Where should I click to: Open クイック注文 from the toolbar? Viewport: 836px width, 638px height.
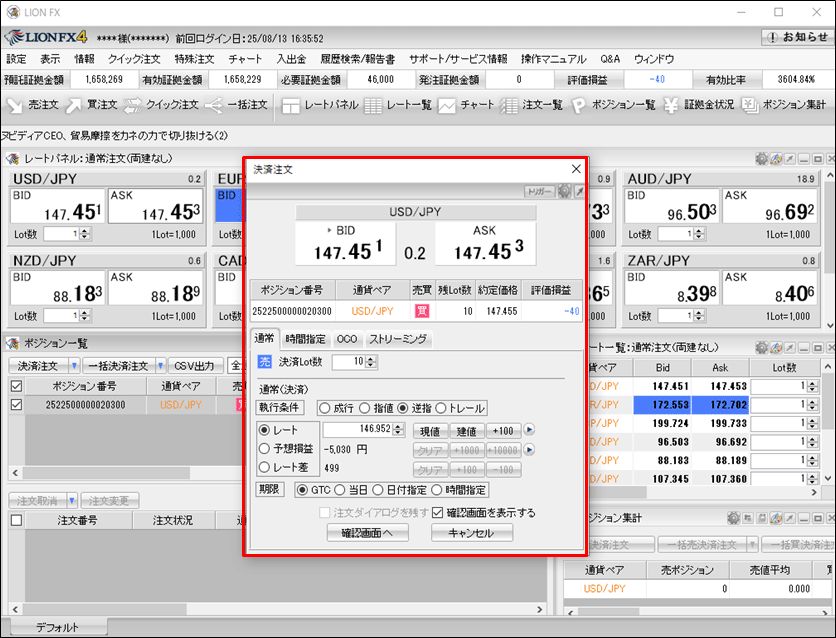161,104
